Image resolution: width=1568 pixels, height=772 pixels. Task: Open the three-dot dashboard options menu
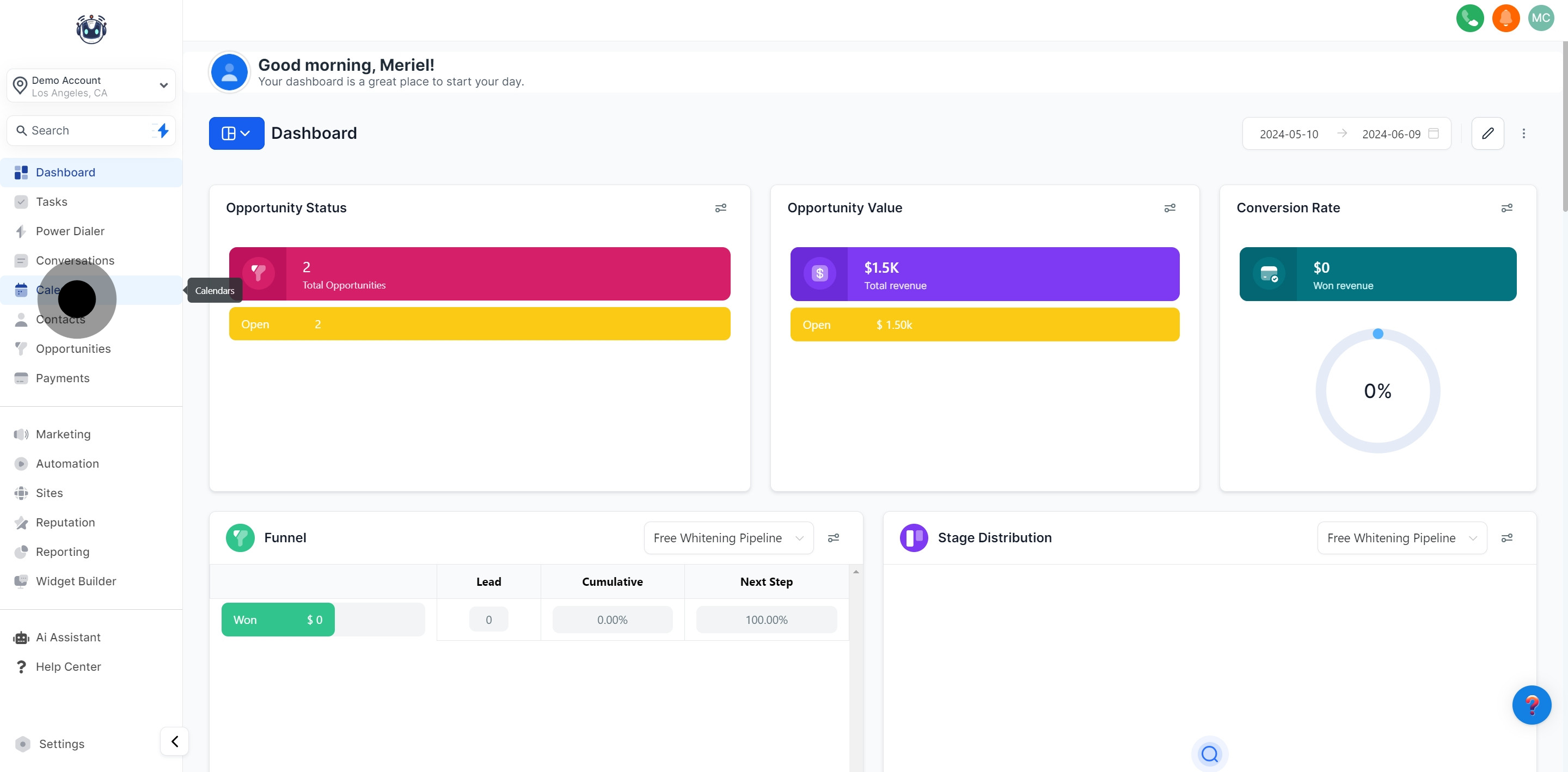[1523, 133]
